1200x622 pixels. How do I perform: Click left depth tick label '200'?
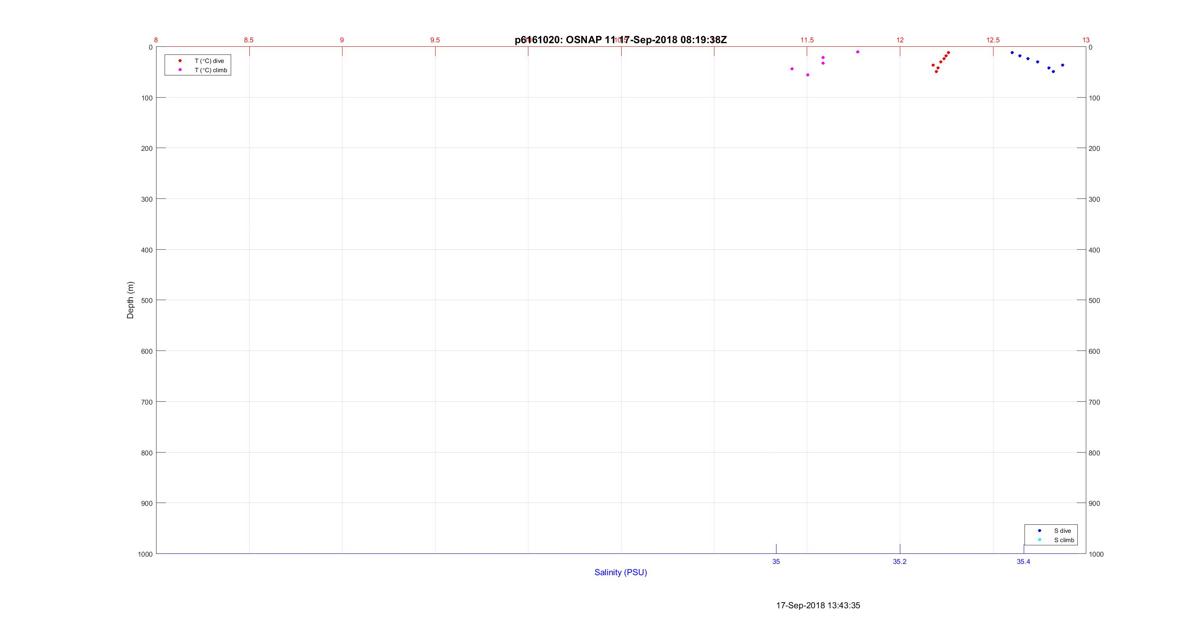[146, 148]
